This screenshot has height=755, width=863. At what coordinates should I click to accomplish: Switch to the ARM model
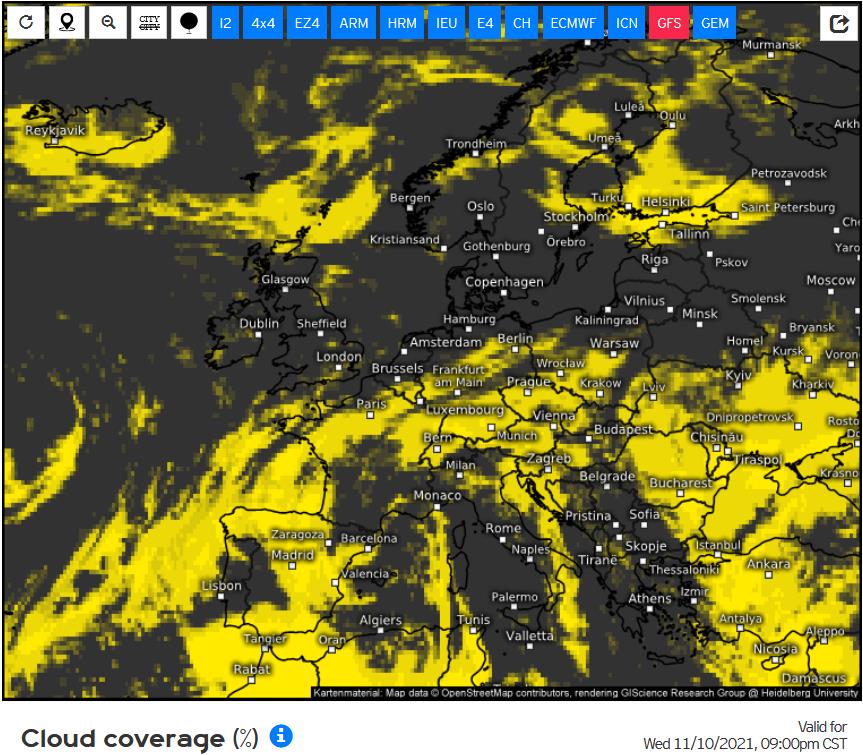[354, 23]
